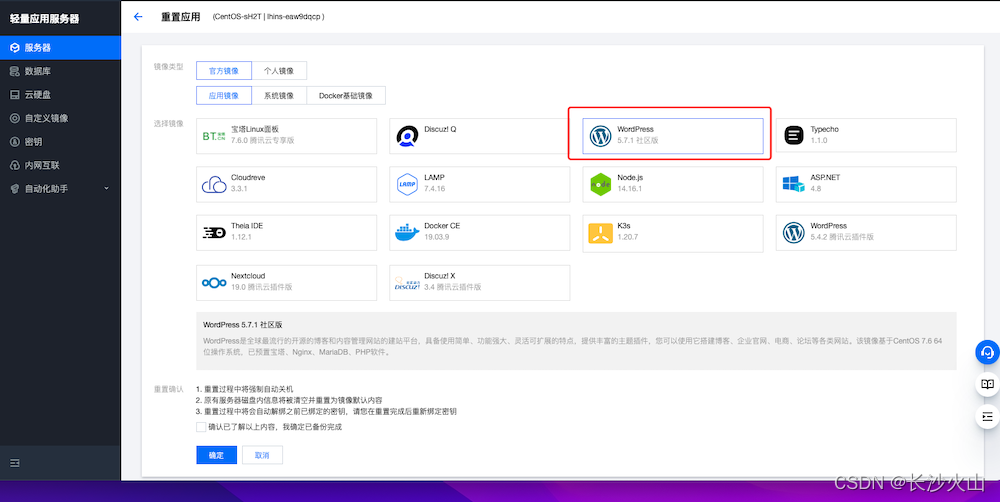Select the 官方镜像 tab
This screenshot has height=502, width=1000.
pyautogui.click(x=224, y=71)
